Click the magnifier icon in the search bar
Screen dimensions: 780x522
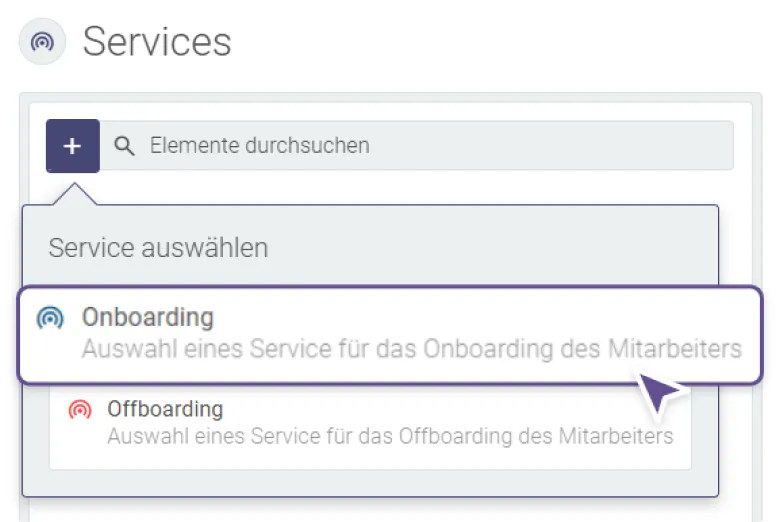pyautogui.click(x=124, y=146)
